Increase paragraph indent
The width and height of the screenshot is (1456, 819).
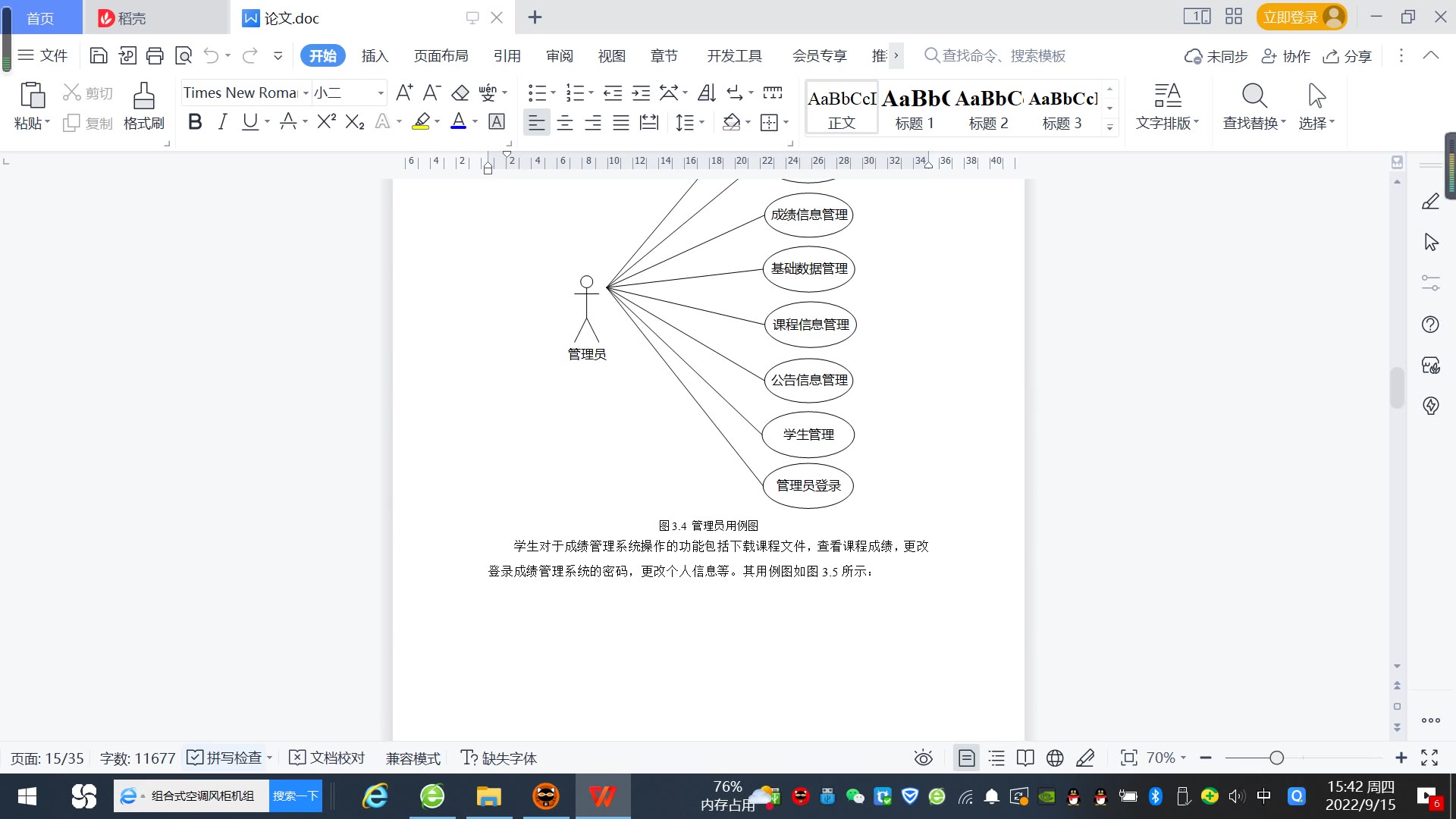641,93
